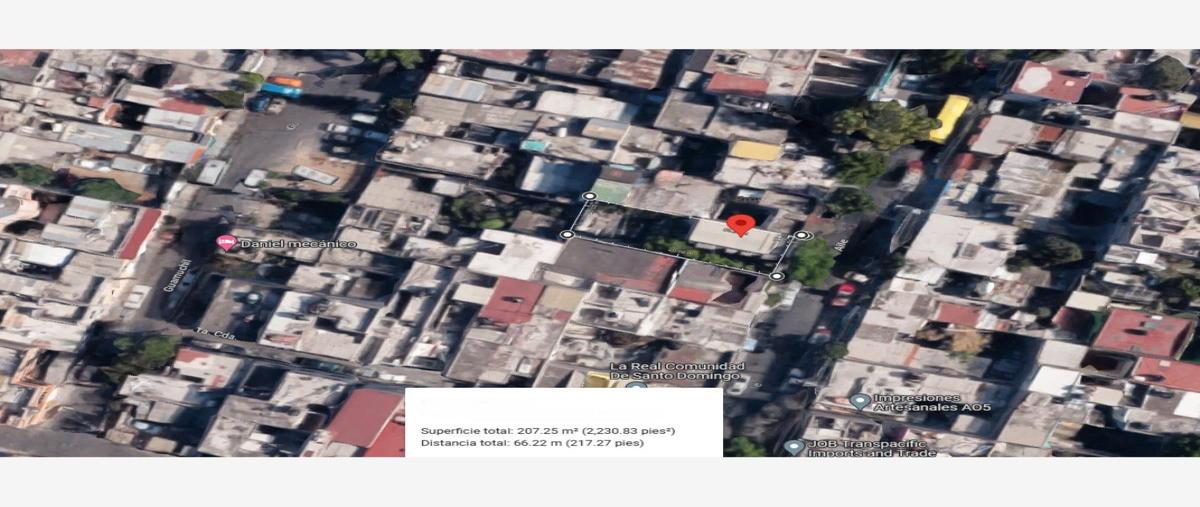Click the top-left measurement polygon node
The image size is (1200, 507).
589,197
